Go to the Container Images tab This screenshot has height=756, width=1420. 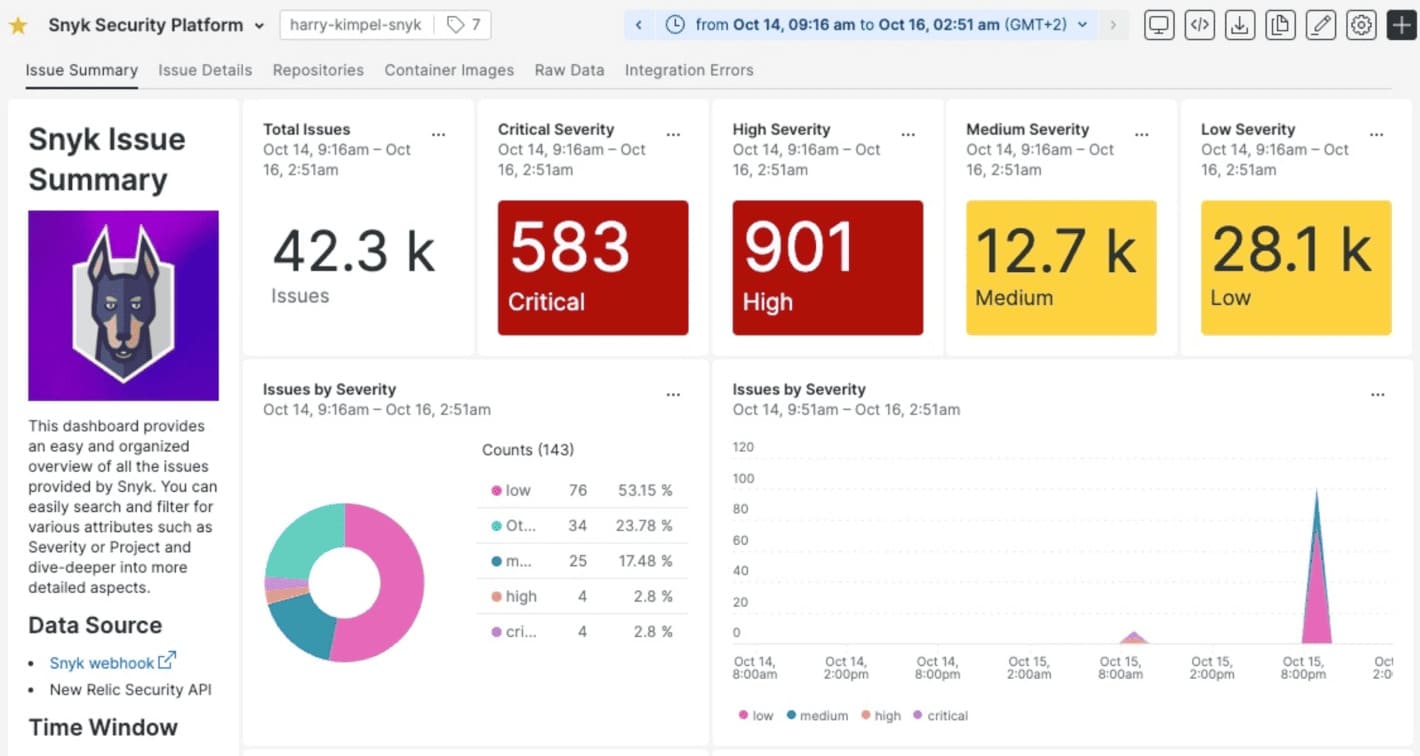[x=449, y=70]
